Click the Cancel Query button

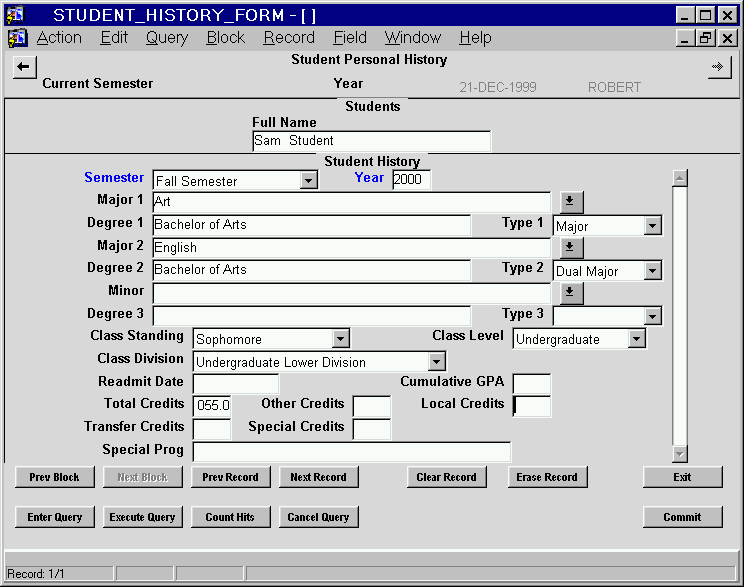[318, 517]
